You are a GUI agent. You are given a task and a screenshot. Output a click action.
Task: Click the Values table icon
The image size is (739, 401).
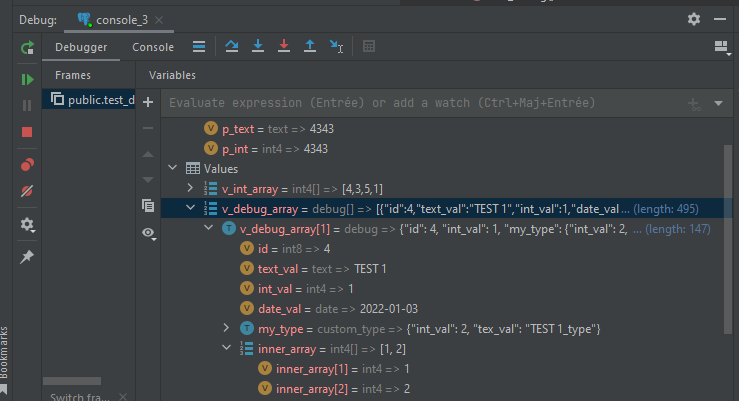(x=193, y=168)
